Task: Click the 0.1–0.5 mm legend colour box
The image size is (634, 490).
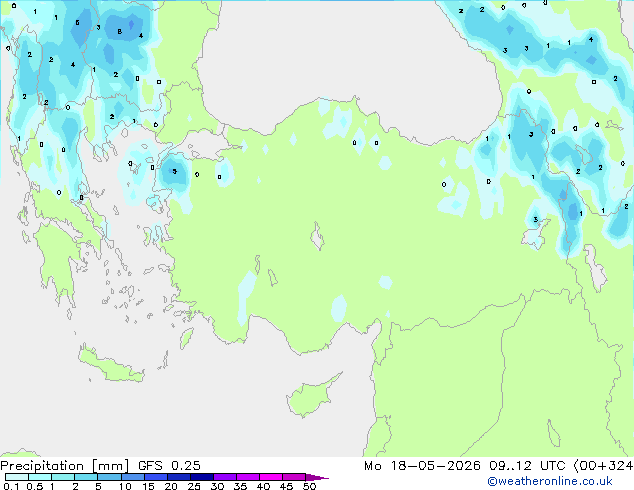Action: tap(17, 477)
